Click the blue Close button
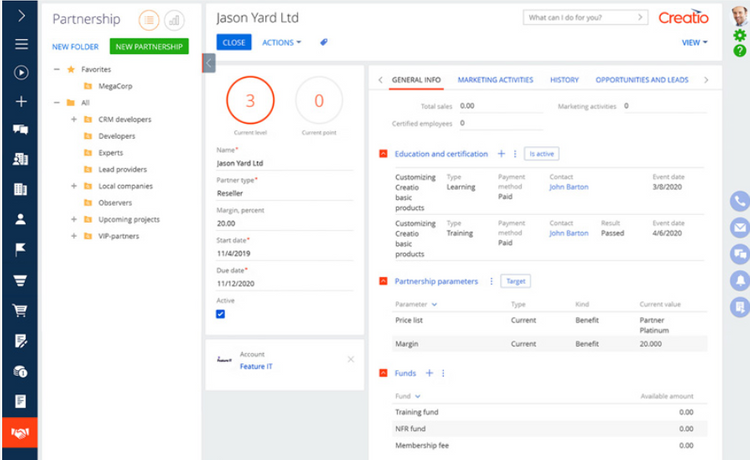The height and width of the screenshot is (460, 750). click(x=234, y=42)
